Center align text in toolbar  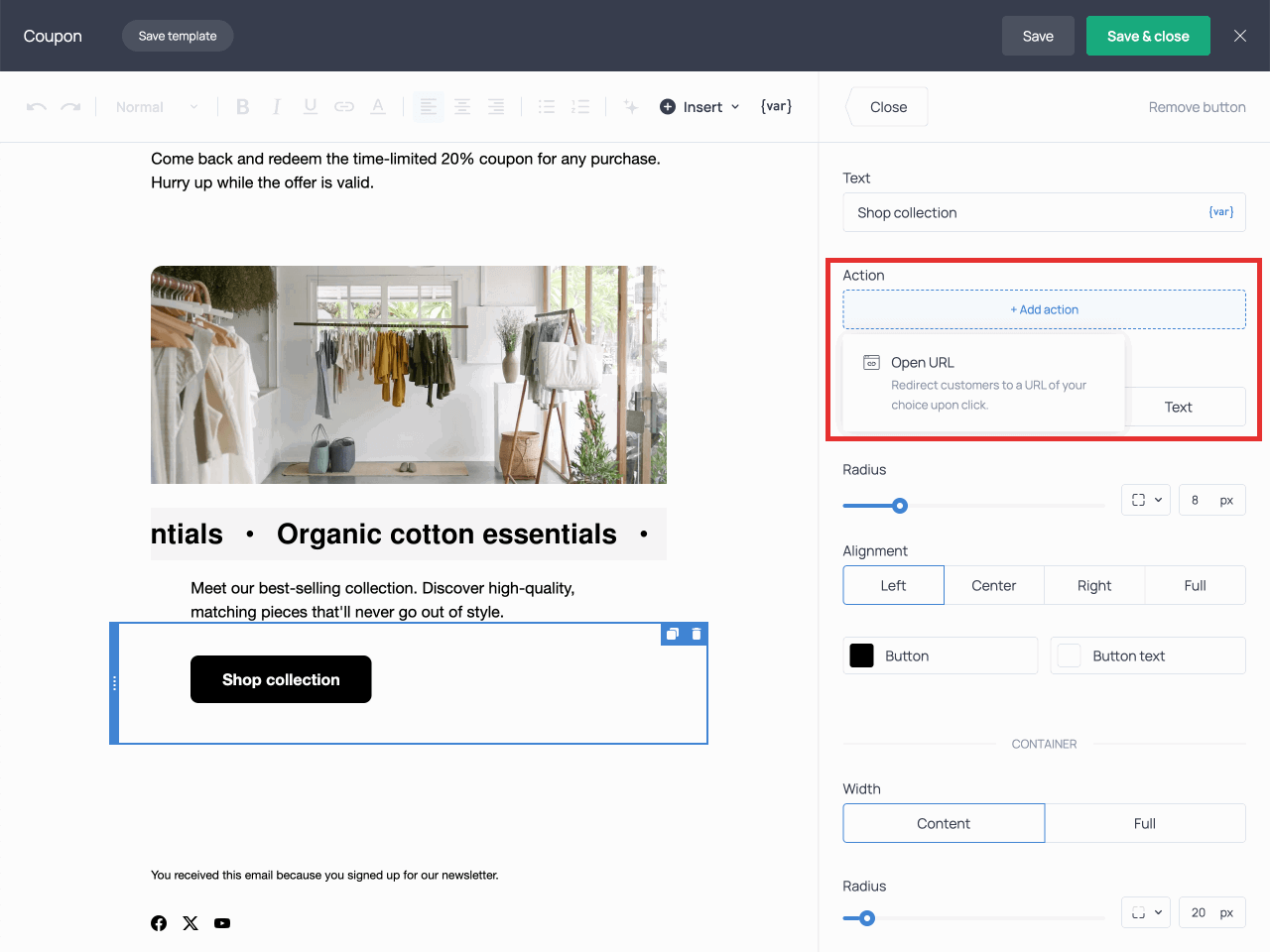[462, 107]
